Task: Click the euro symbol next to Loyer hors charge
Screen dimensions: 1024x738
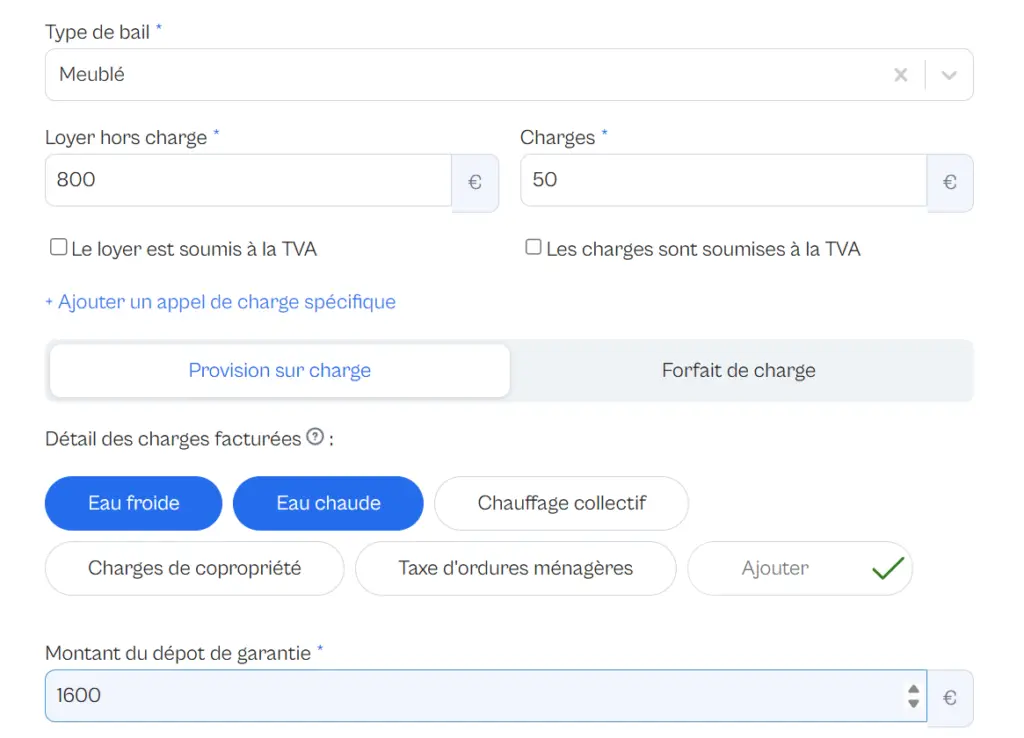Action: pos(475,182)
